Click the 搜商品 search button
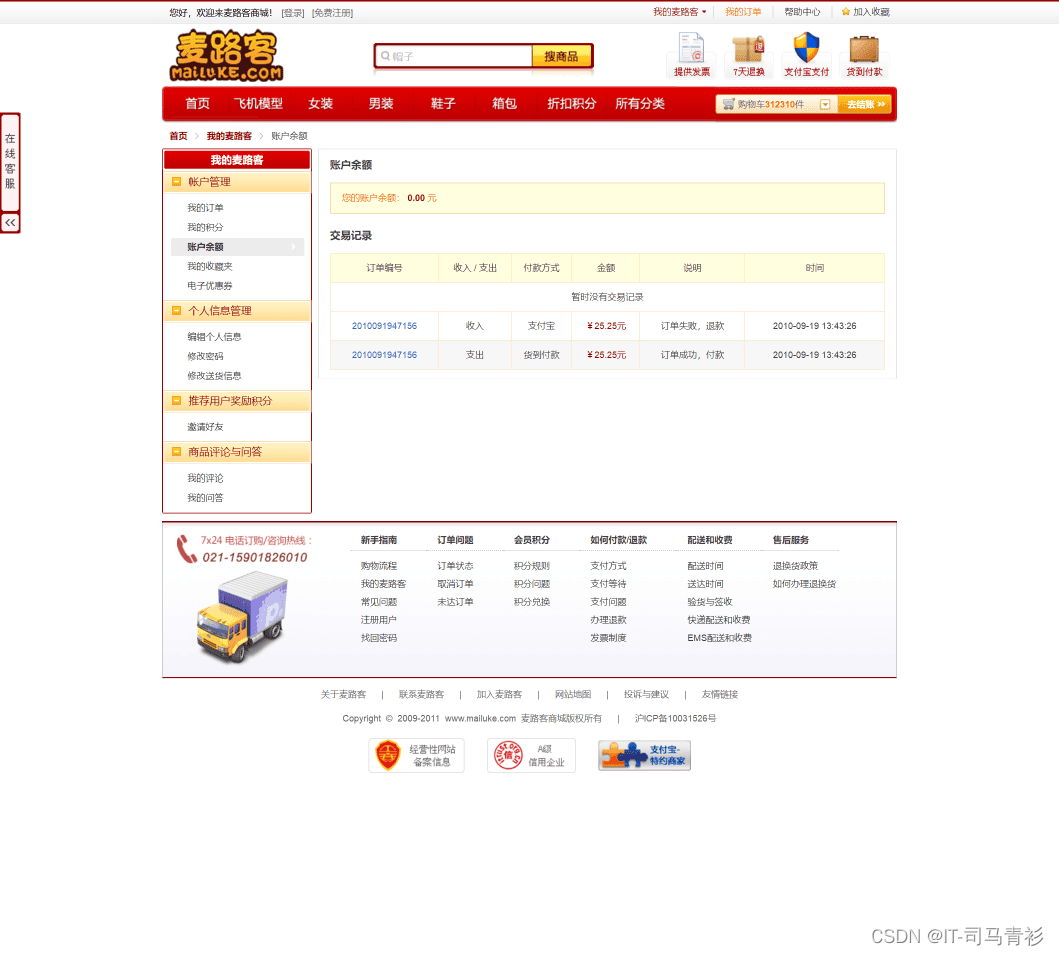The height and width of the screenshot is (956, 1059). pos(561,56)
